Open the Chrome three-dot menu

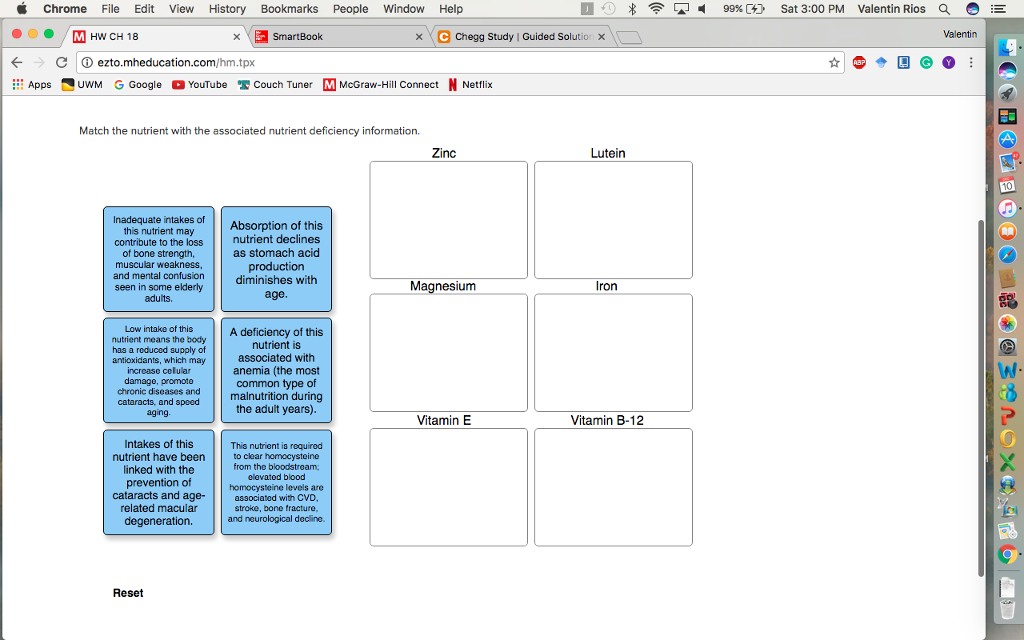tap(971, 63)
